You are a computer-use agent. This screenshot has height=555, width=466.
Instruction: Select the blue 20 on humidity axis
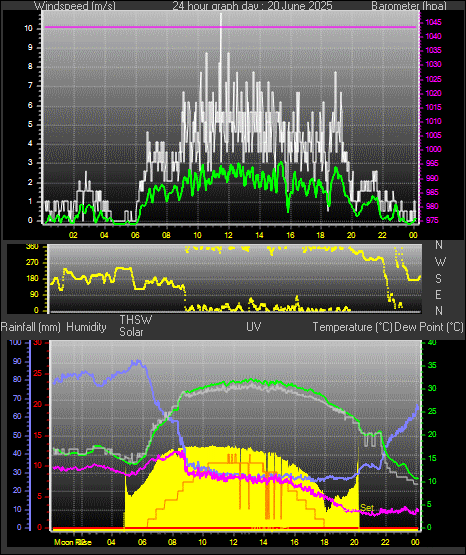pyautogui.click(x=17, y=491)
